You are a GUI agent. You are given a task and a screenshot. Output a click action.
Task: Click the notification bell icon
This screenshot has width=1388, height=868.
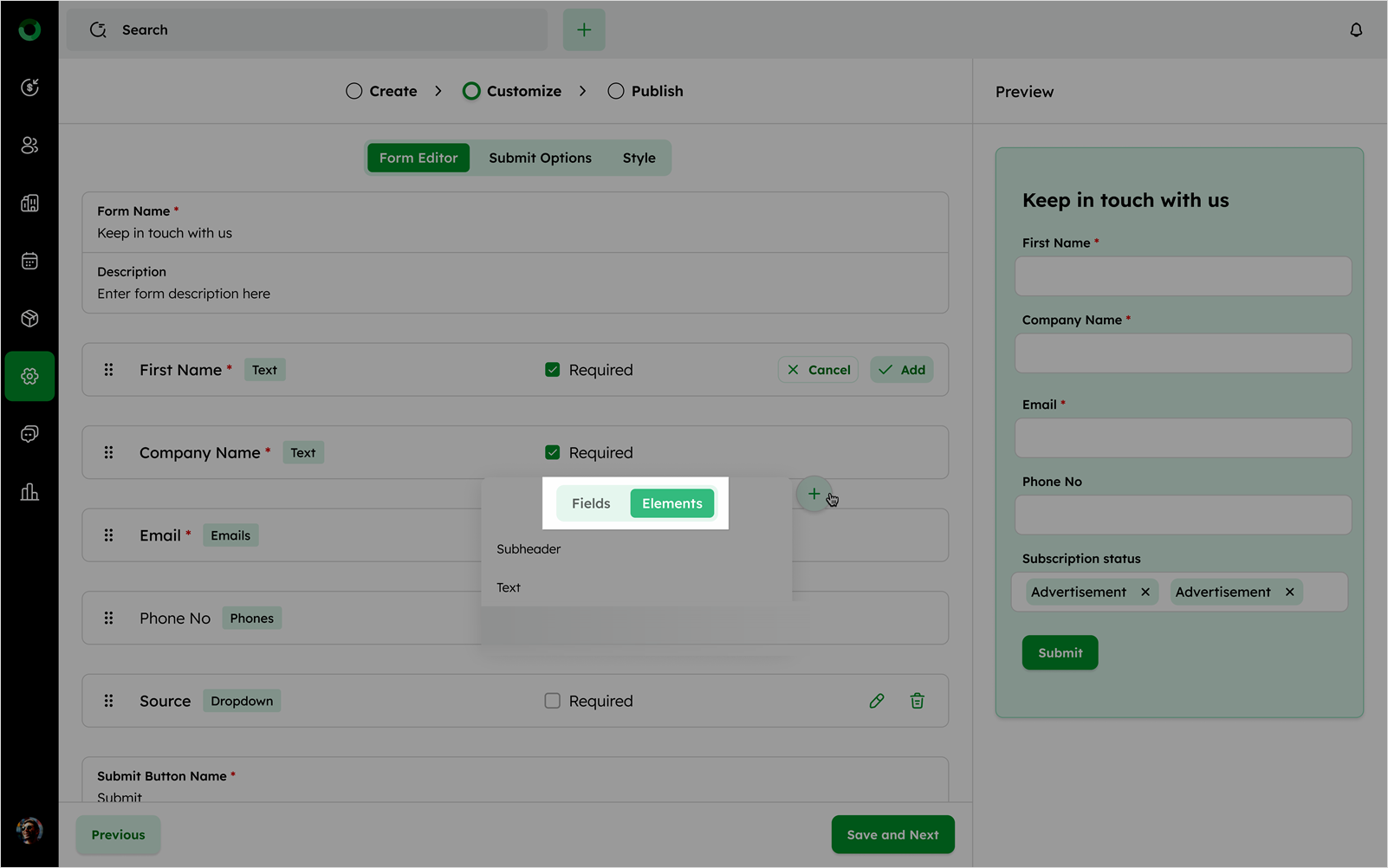tap(1356, 30)
